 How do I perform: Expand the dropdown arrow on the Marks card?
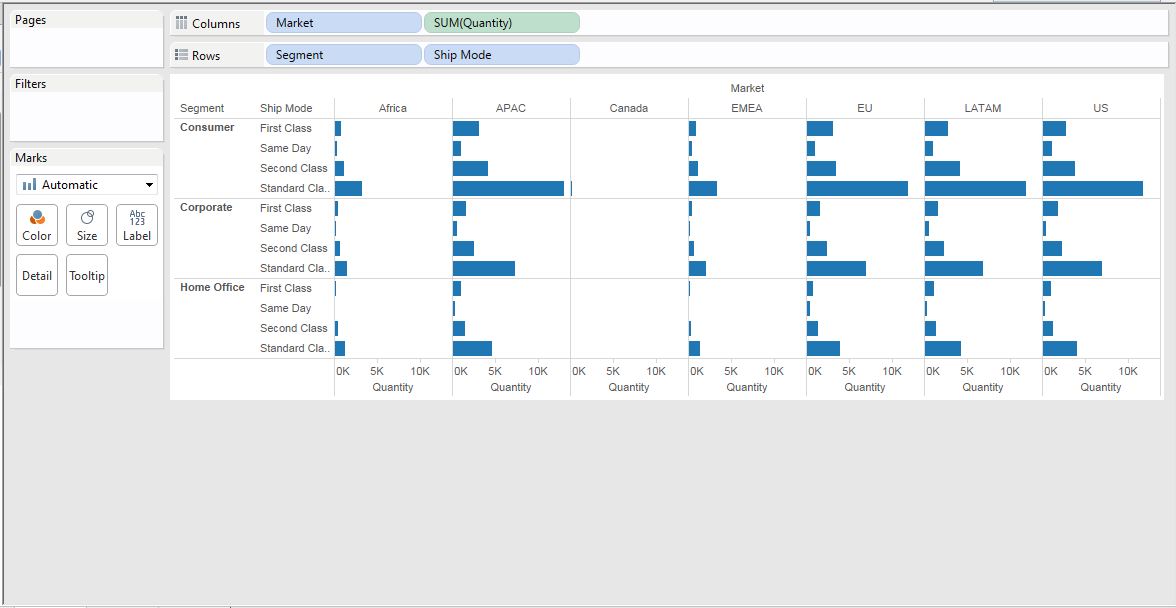click(x=151, y=184)
